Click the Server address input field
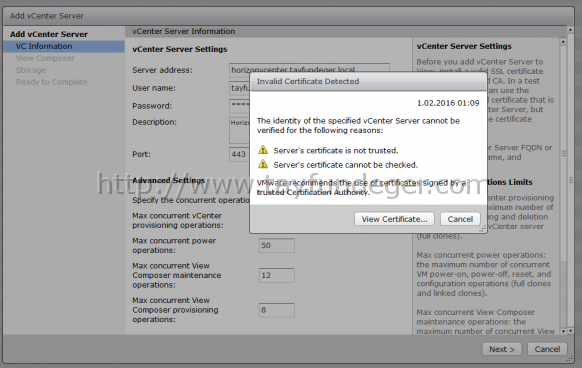 tap(309, 69)
